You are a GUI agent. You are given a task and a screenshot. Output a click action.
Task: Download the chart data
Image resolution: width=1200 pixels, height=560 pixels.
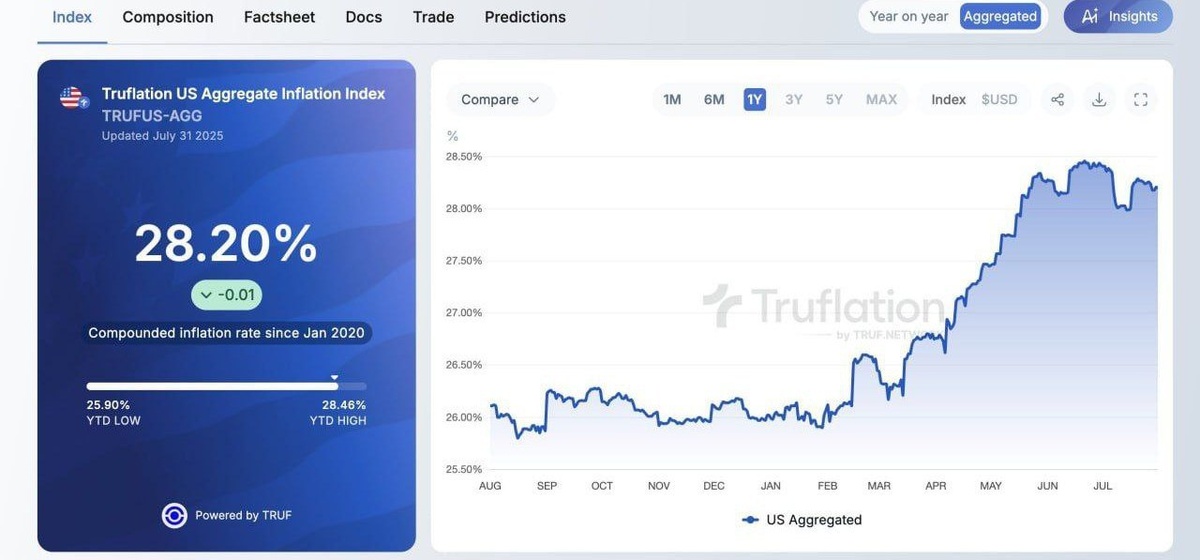1099,99
